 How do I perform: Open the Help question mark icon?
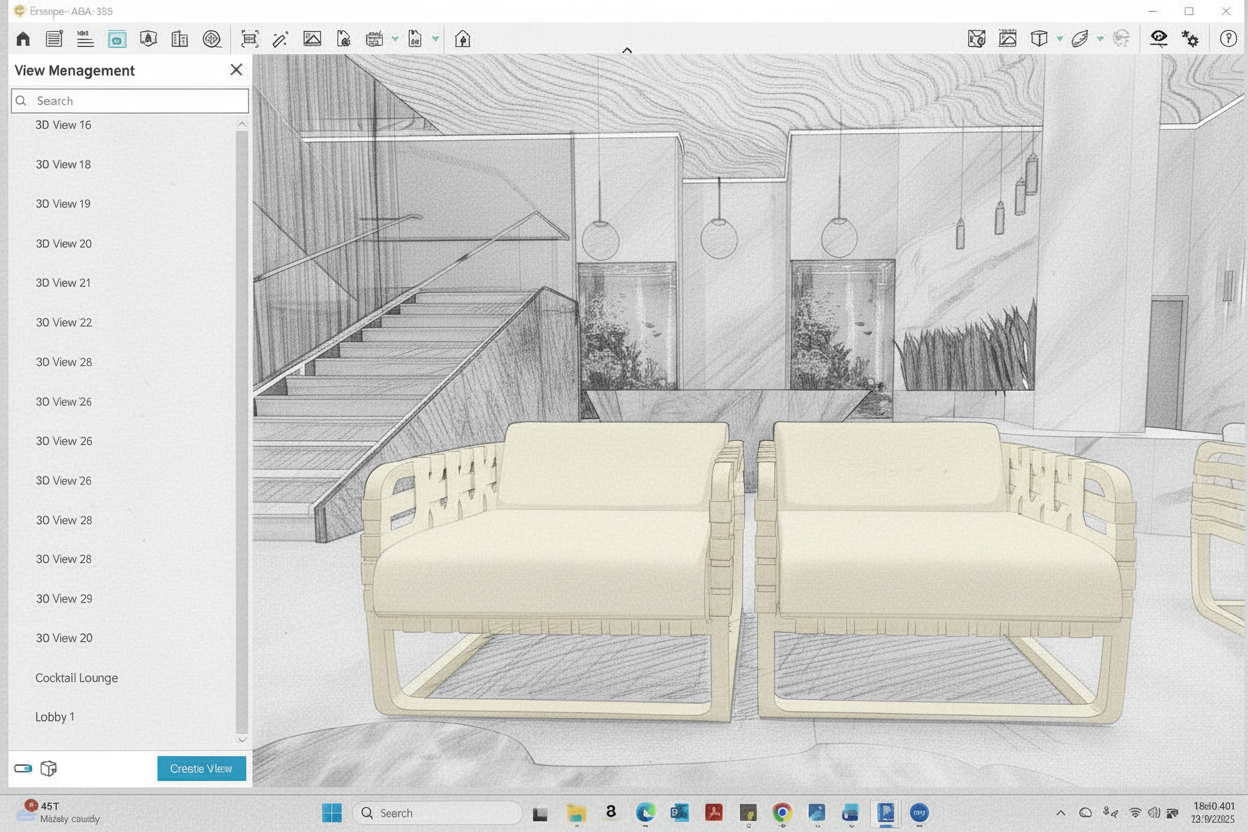tap(1228, 39)
